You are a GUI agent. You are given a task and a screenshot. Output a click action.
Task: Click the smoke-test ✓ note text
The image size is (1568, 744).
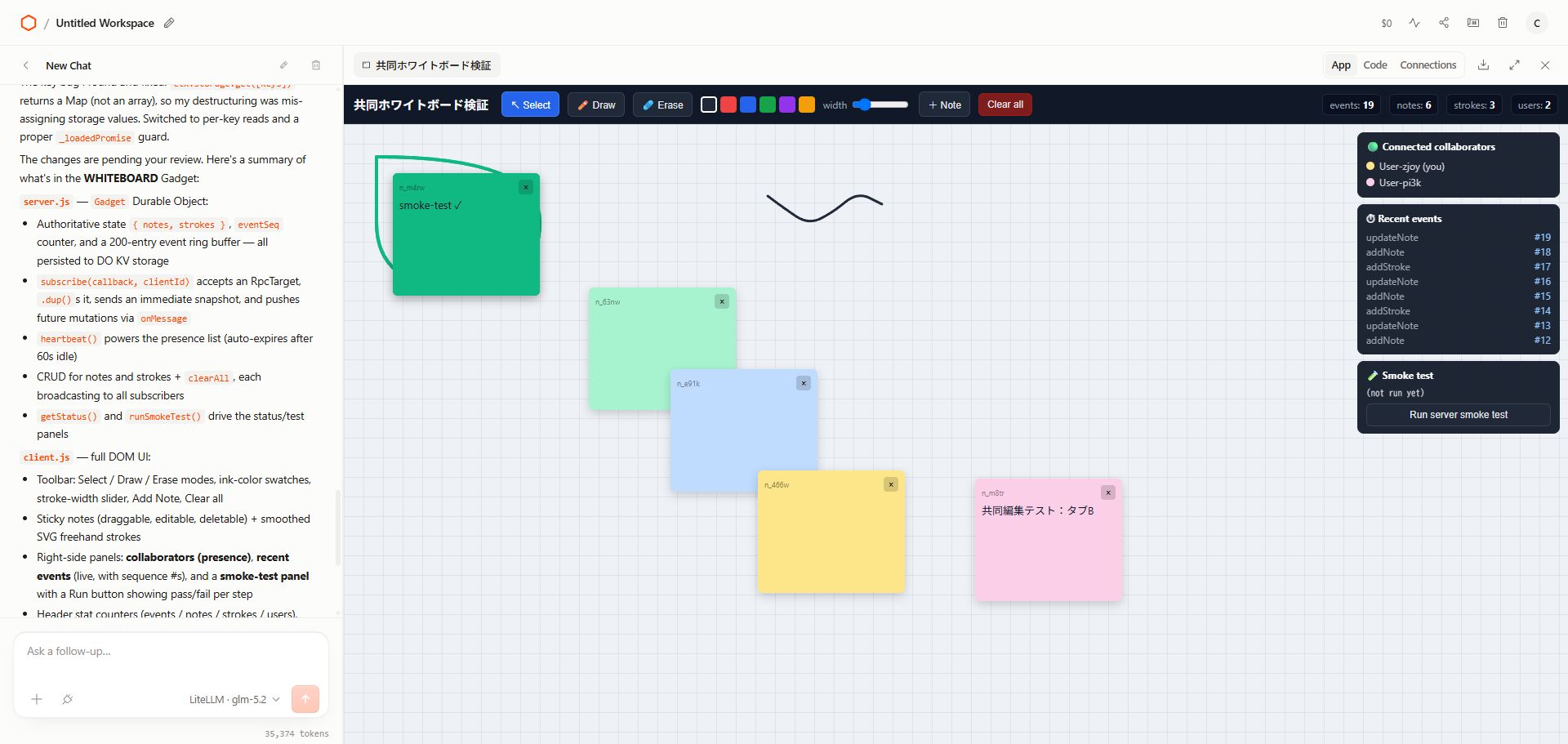[430, 206]
